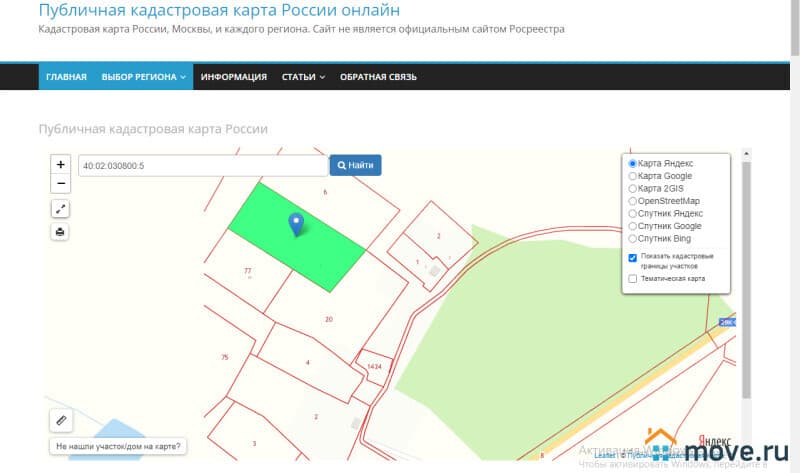The image size is (800, 473).
Task: Toggle fullscreen map view
Action: click(x=61, y=209)
